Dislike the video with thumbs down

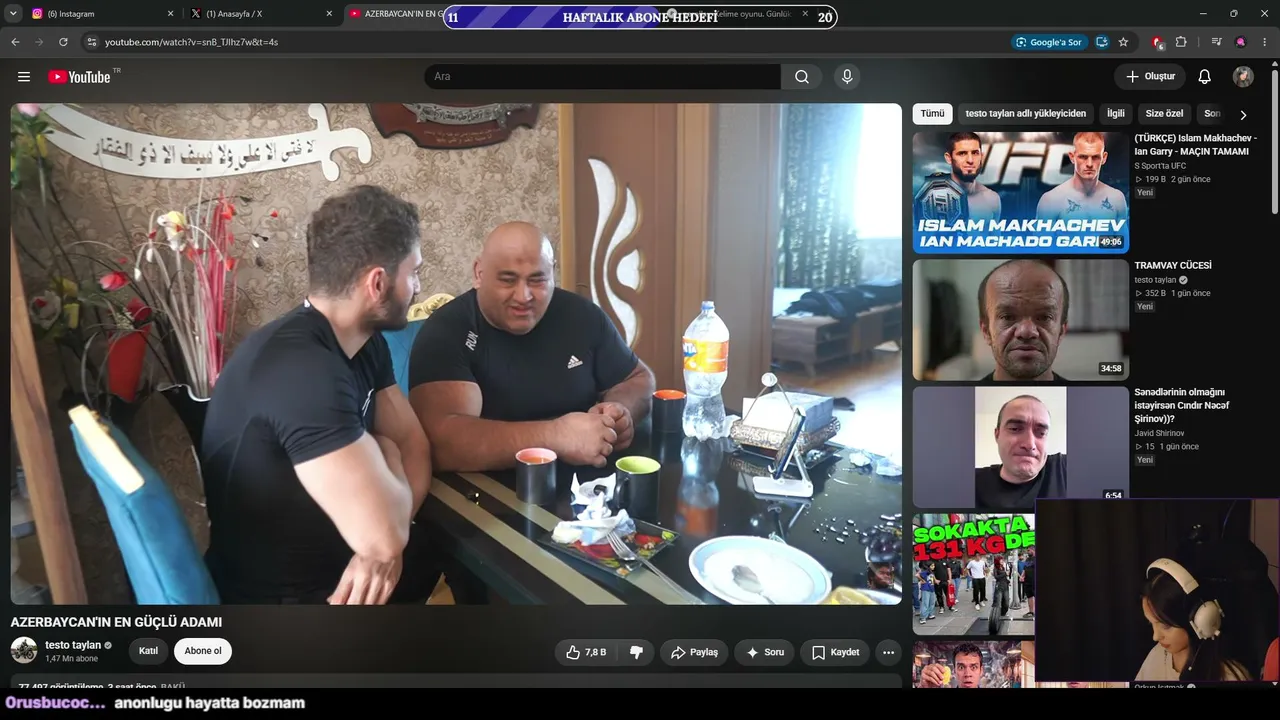636,652
